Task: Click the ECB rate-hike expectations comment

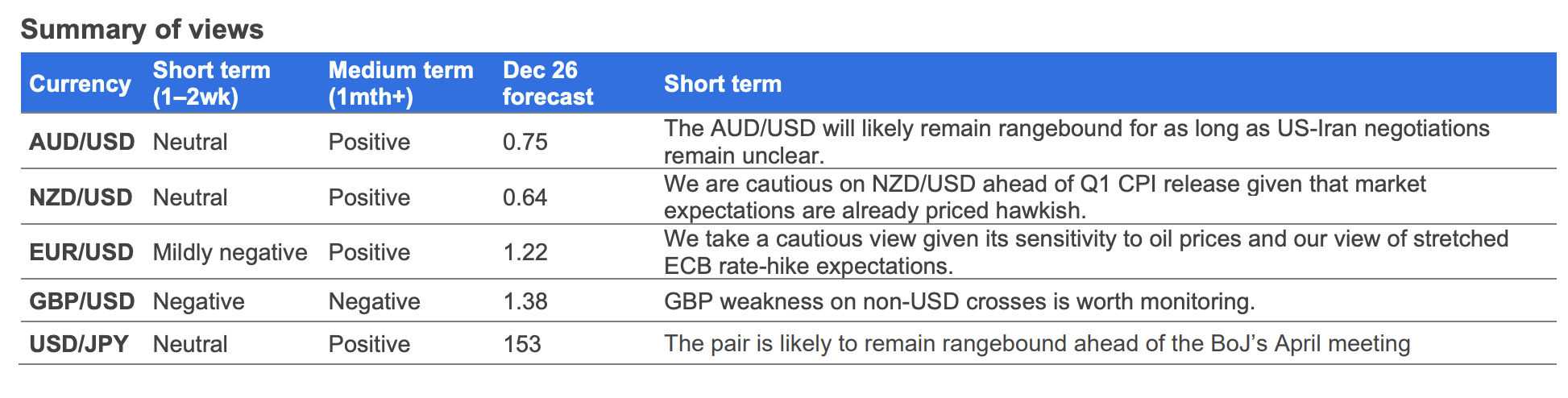Action: point(1085,252)
